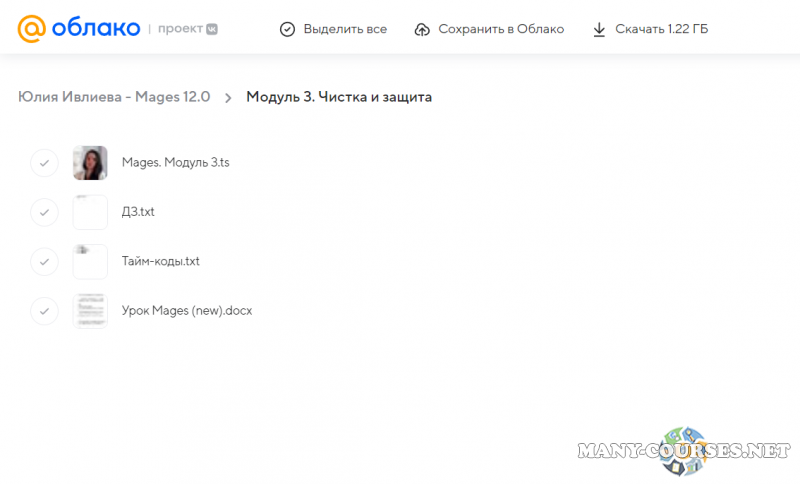Click the cloud upload save icon

422,29
